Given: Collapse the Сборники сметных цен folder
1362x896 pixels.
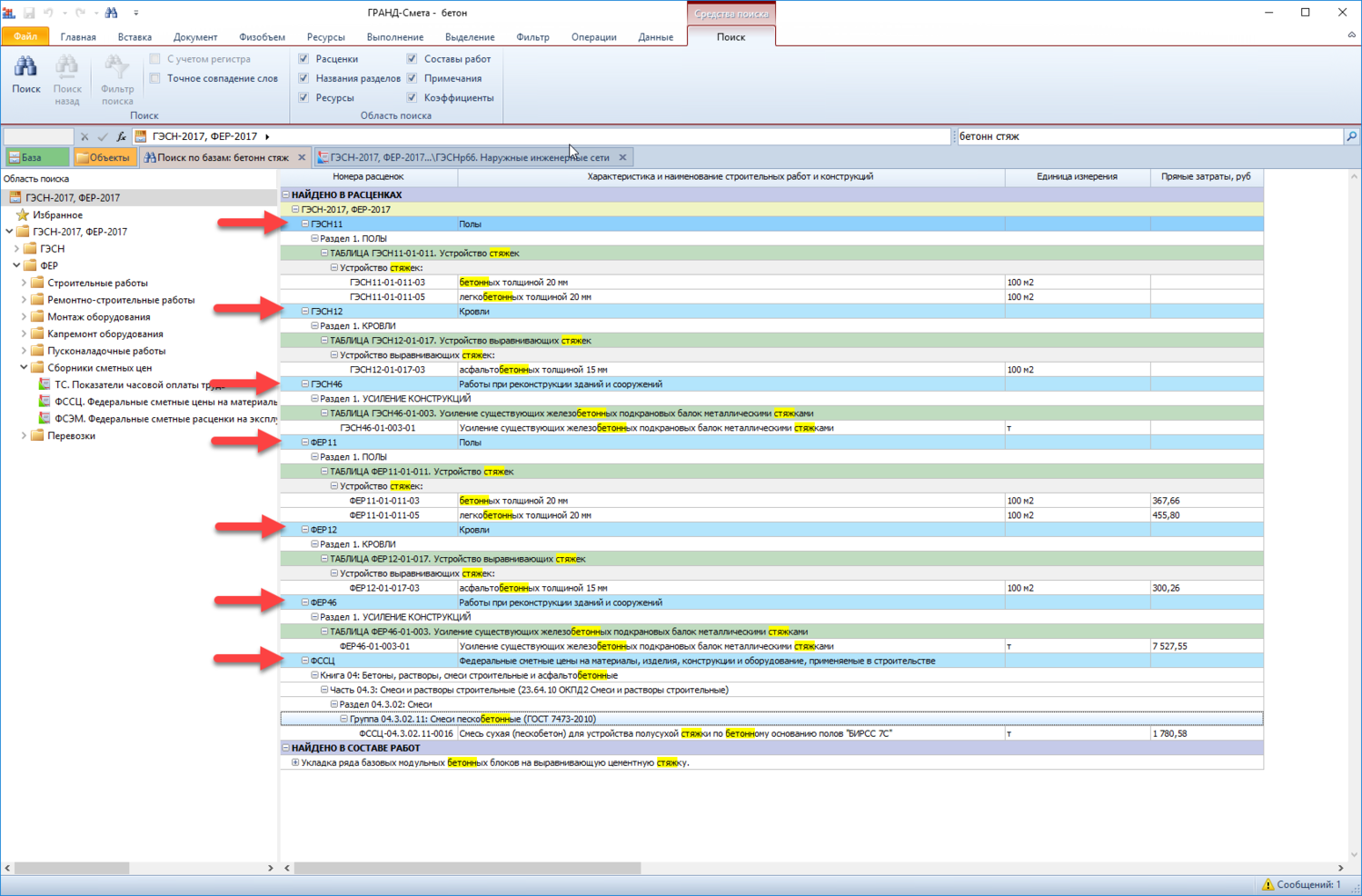Looking at the screenshot, I should click(25, 368).
